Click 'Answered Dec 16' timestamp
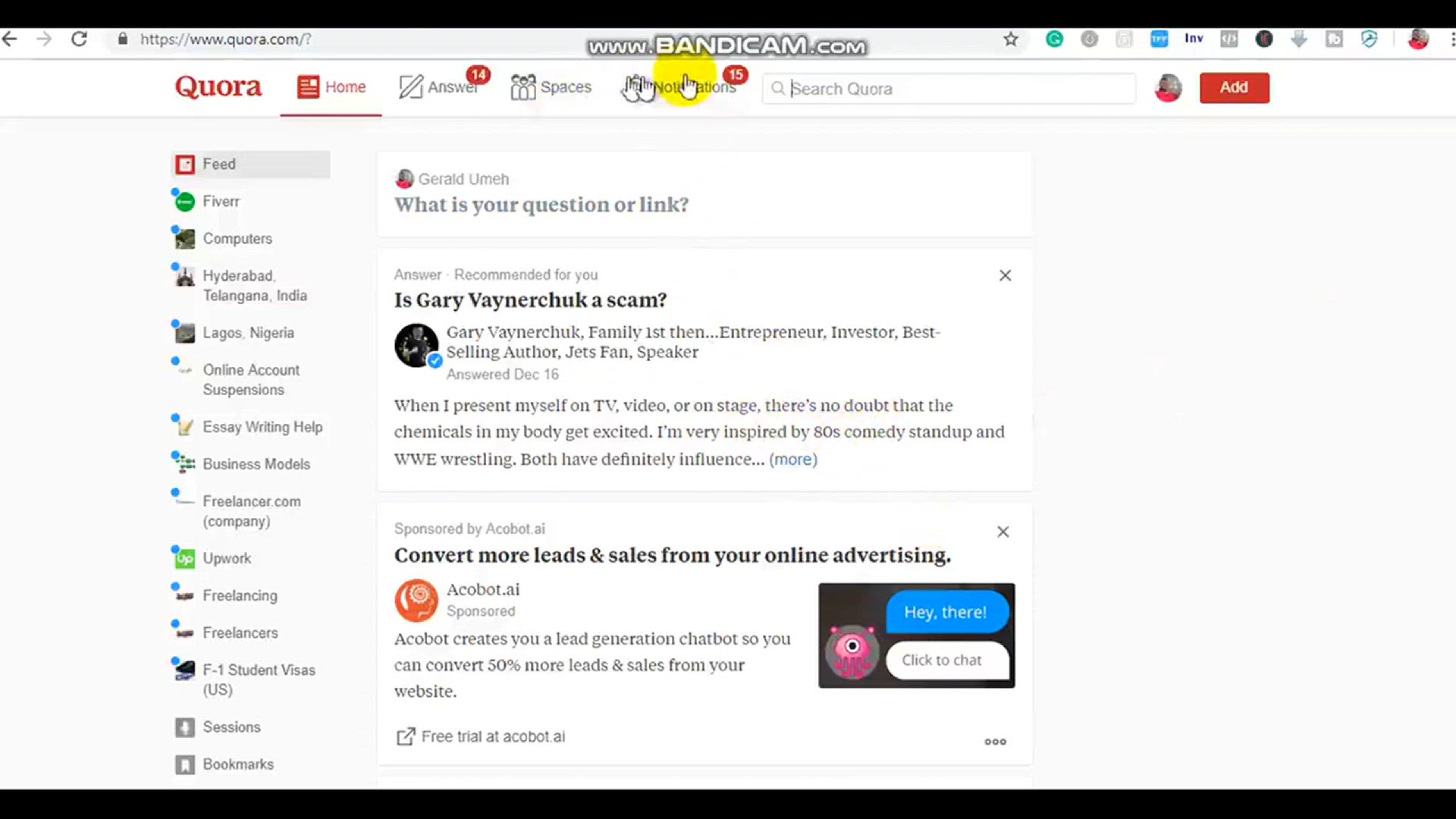1456x819 pixels. tap(502, 375)
